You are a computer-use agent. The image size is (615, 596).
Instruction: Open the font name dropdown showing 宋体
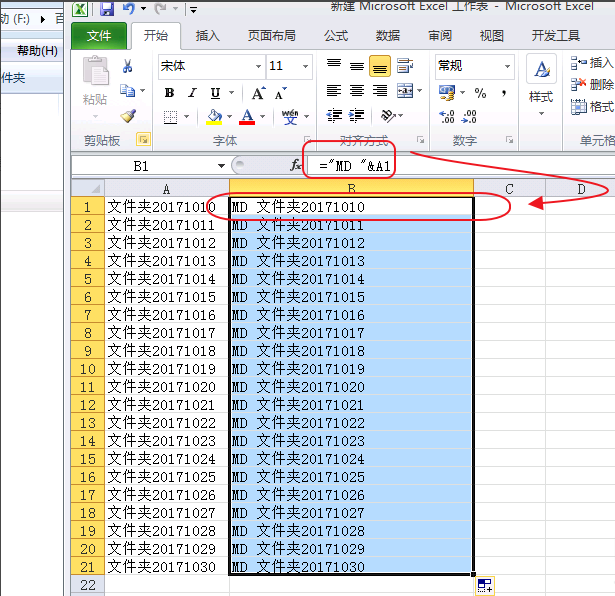(x=210, y=66)
